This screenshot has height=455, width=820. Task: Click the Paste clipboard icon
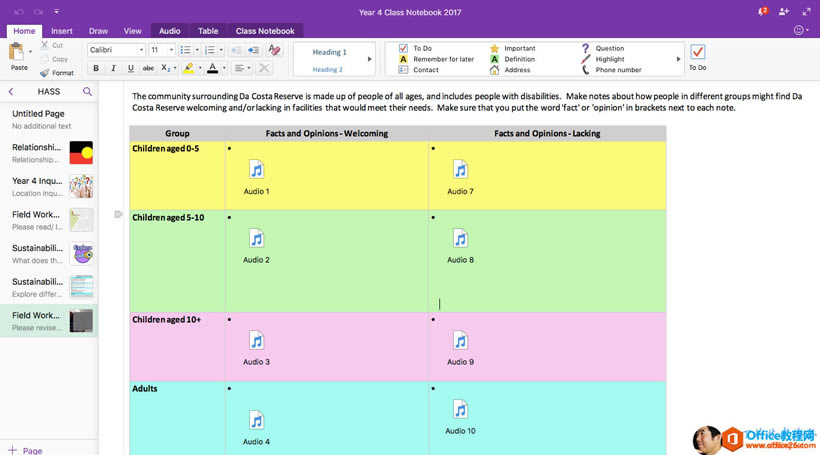coord(18,54)
